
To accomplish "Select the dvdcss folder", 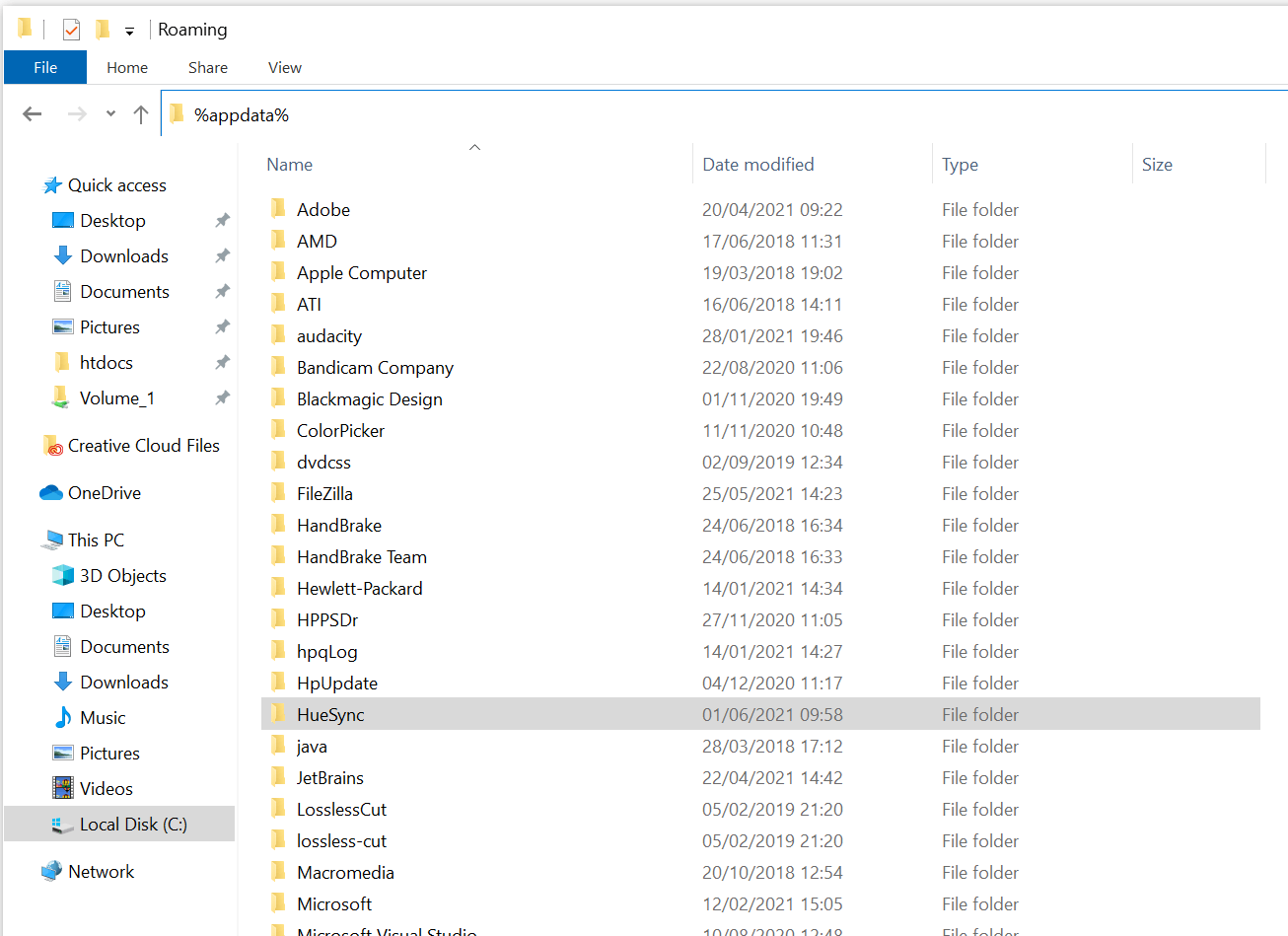I will pyautogui.click(x=323, y=462).
